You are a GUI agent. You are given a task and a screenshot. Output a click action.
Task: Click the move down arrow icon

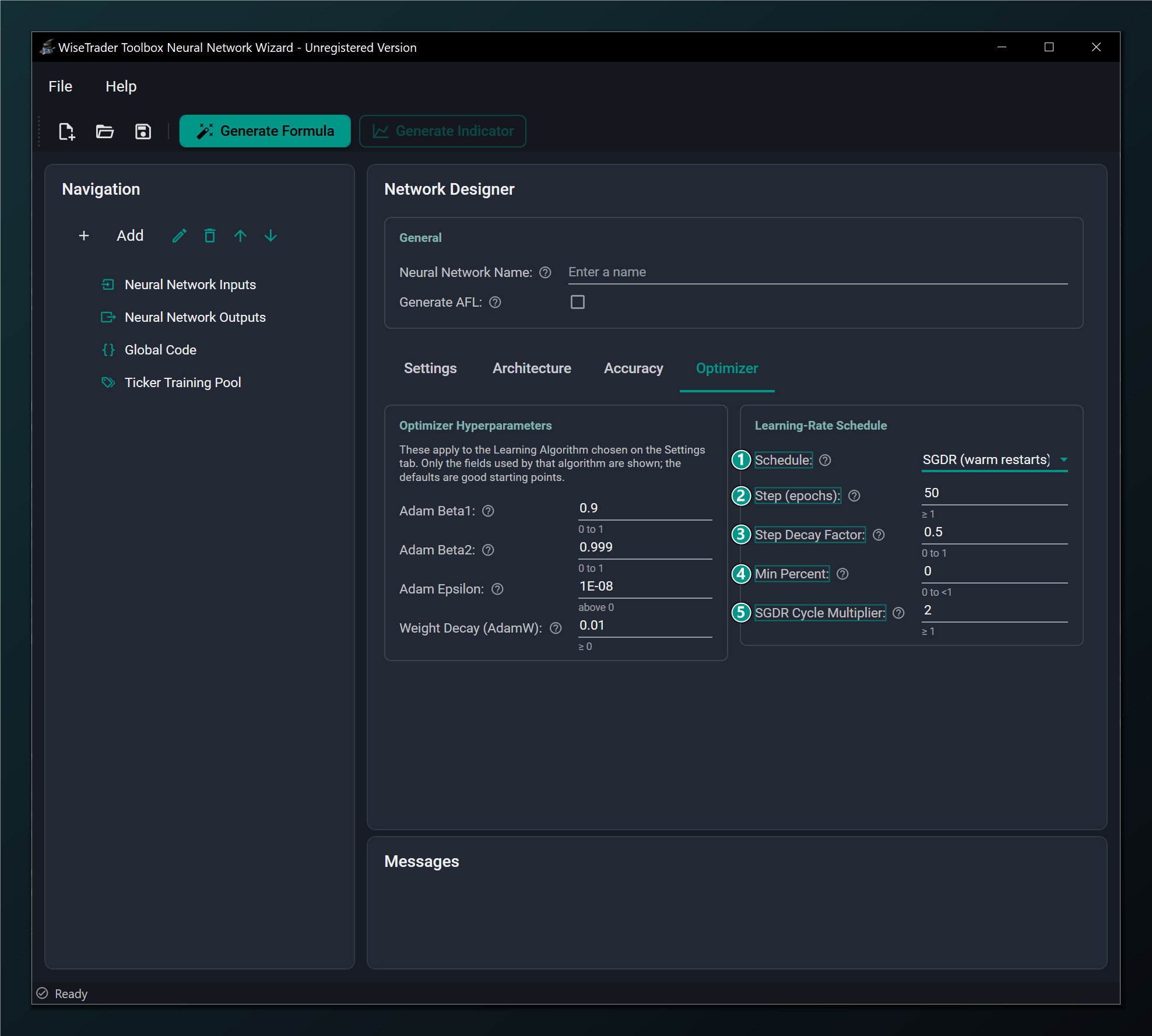point(271,236)
